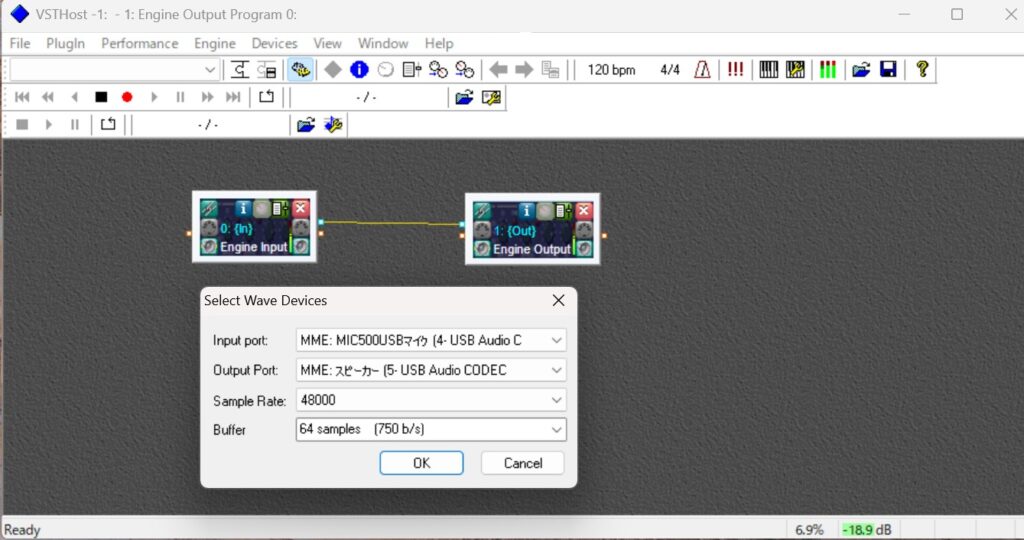
Task: Open the Devices menu
Action: (x=274, y=43)
